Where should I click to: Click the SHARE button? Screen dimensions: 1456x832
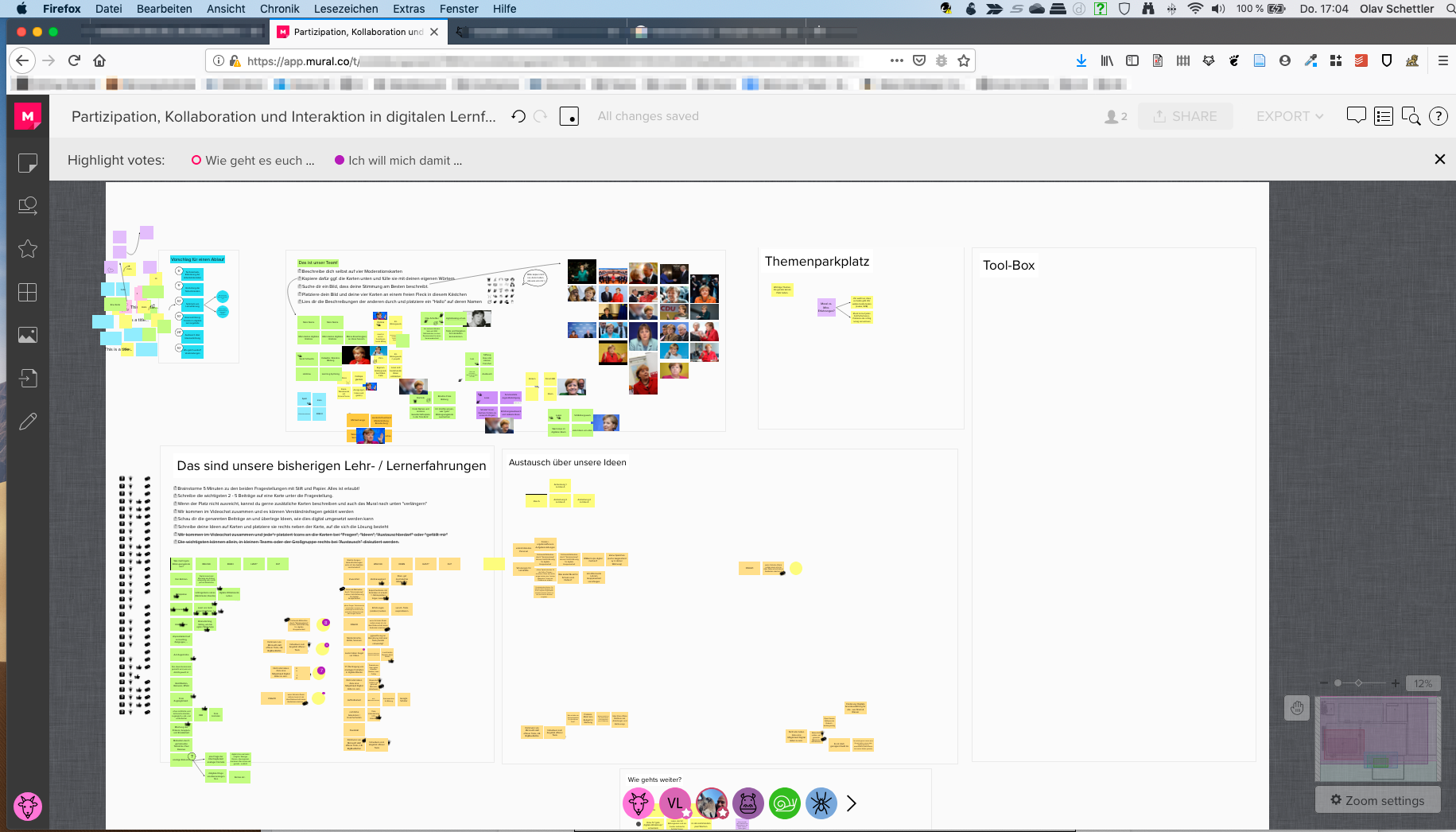coord(1185,116)
